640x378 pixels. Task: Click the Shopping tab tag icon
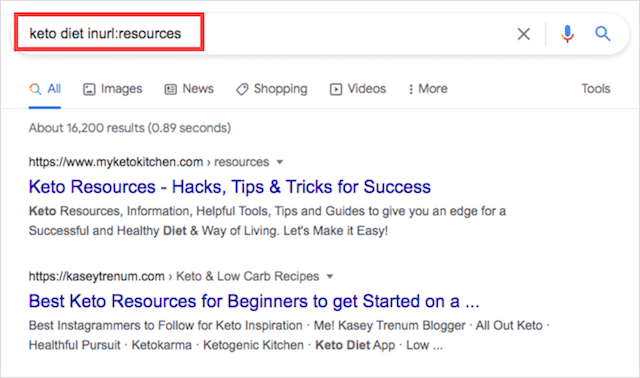(242, 89)
